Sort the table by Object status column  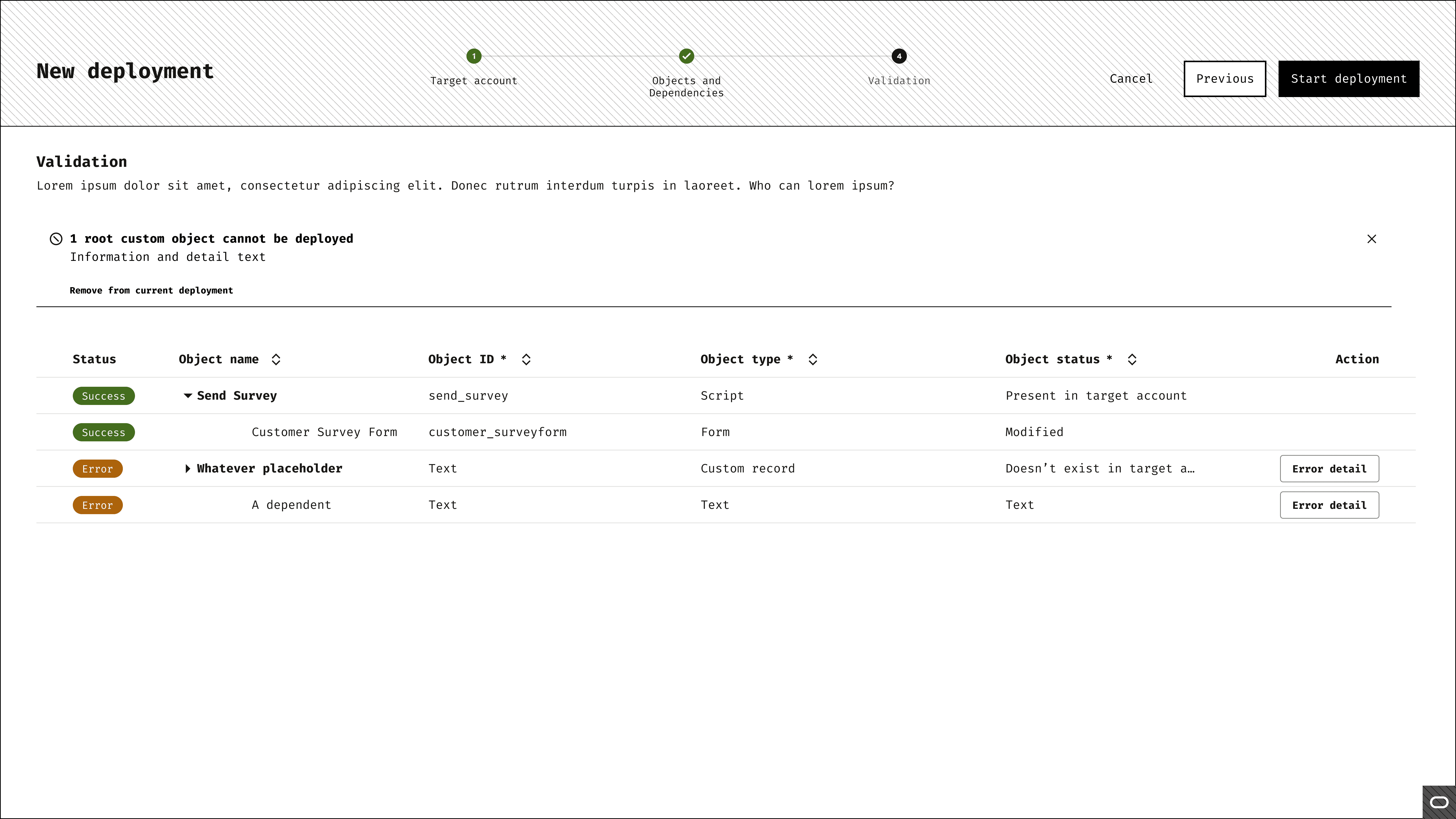pyautogui.click(x=1132, y=359)
